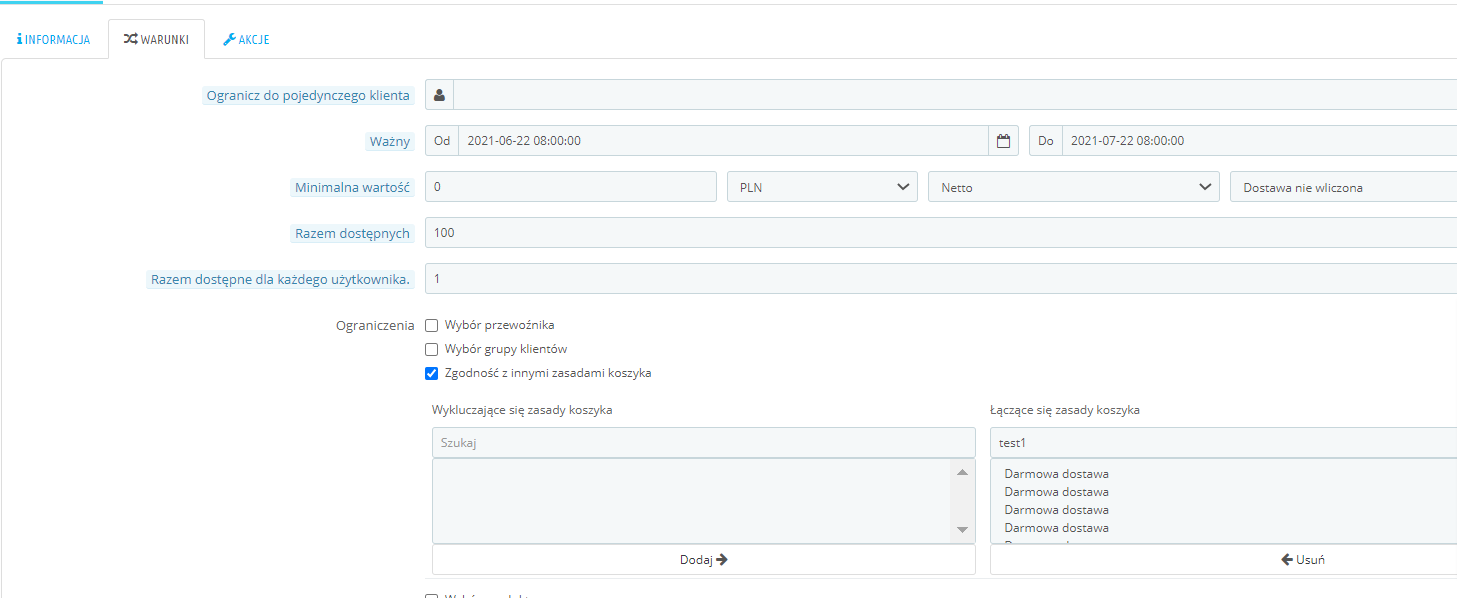Open the Netto tax dropdown
The image size is (1457, 598).
click(x=1074, y=187)
